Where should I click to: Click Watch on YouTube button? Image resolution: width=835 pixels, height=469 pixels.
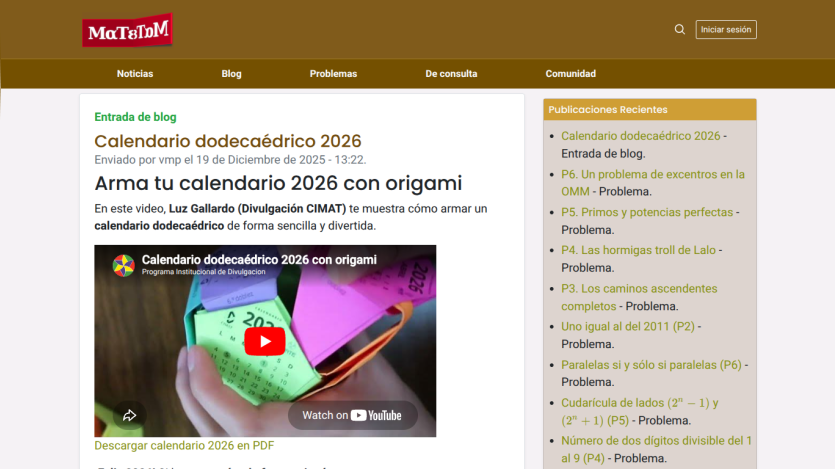[x=353, y=415]
